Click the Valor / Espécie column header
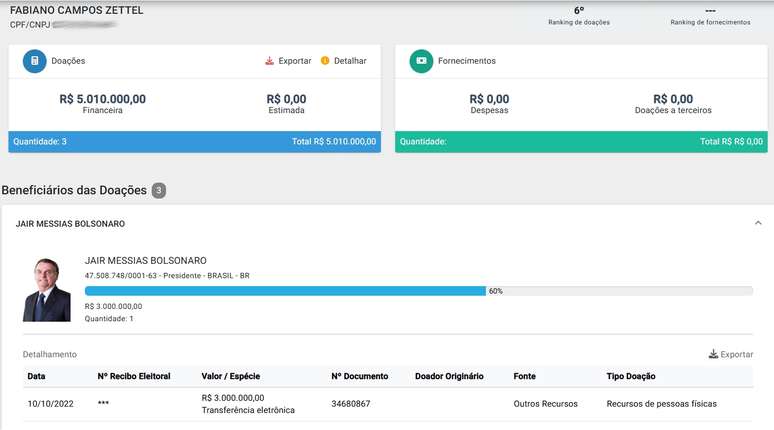The width and height of the screenshot is (774, 430). tap(231, 376)
